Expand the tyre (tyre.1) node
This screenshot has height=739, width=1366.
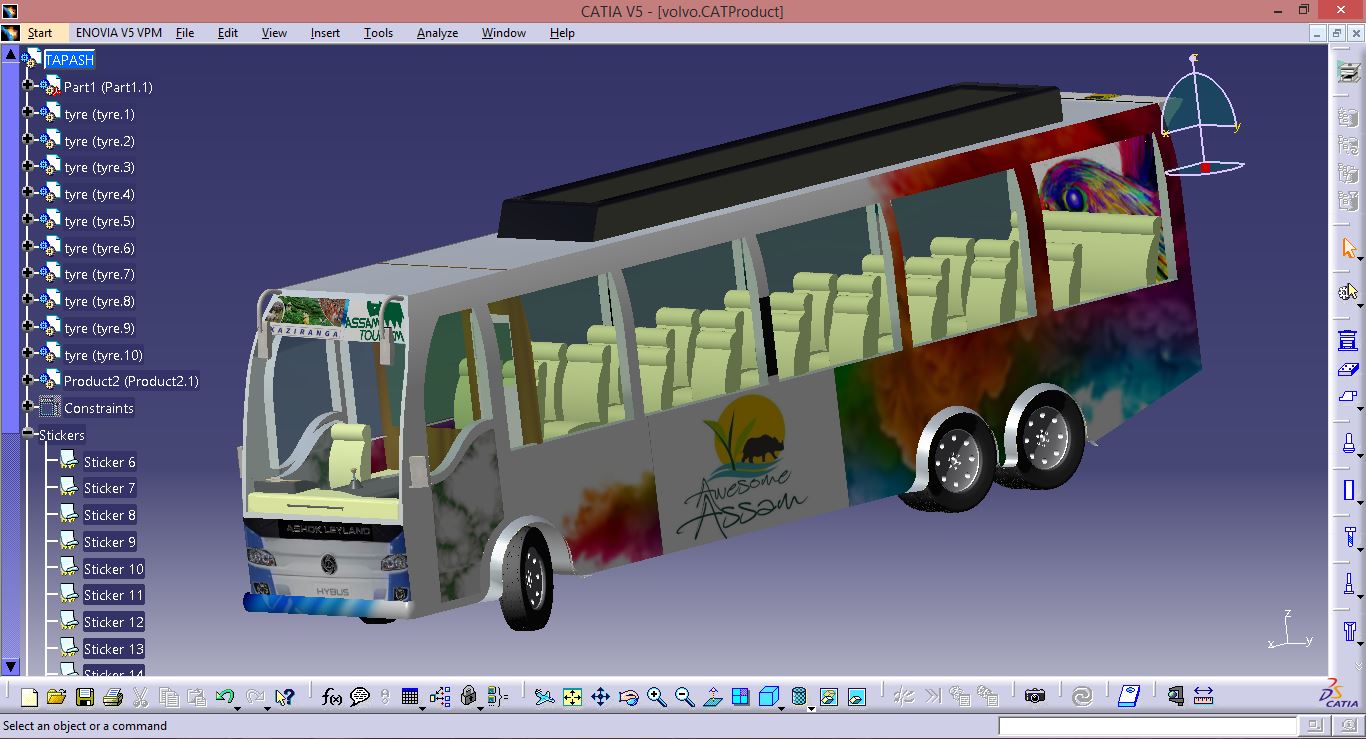coord(27,113)
